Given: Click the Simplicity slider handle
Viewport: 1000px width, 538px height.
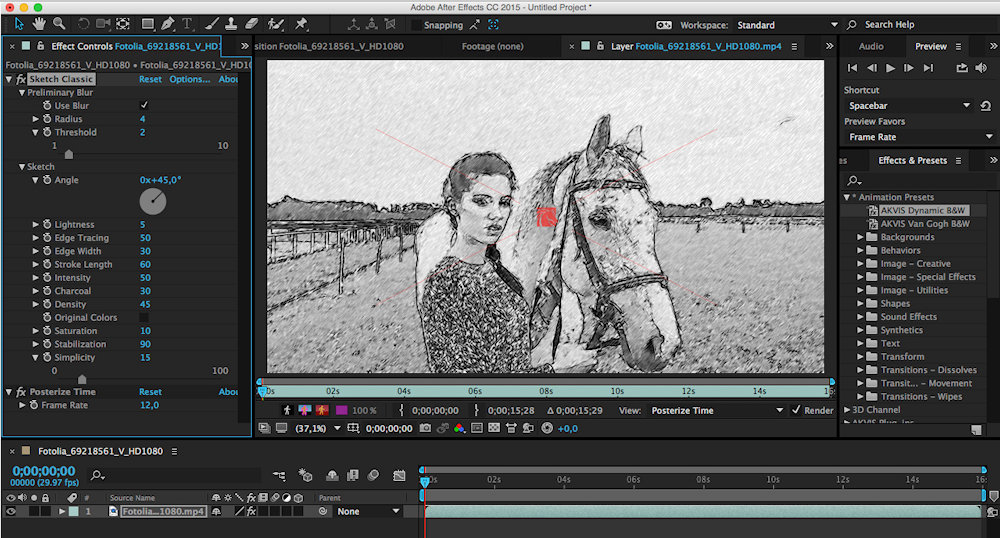Looking at the screenshot, I should click(82, 379).
